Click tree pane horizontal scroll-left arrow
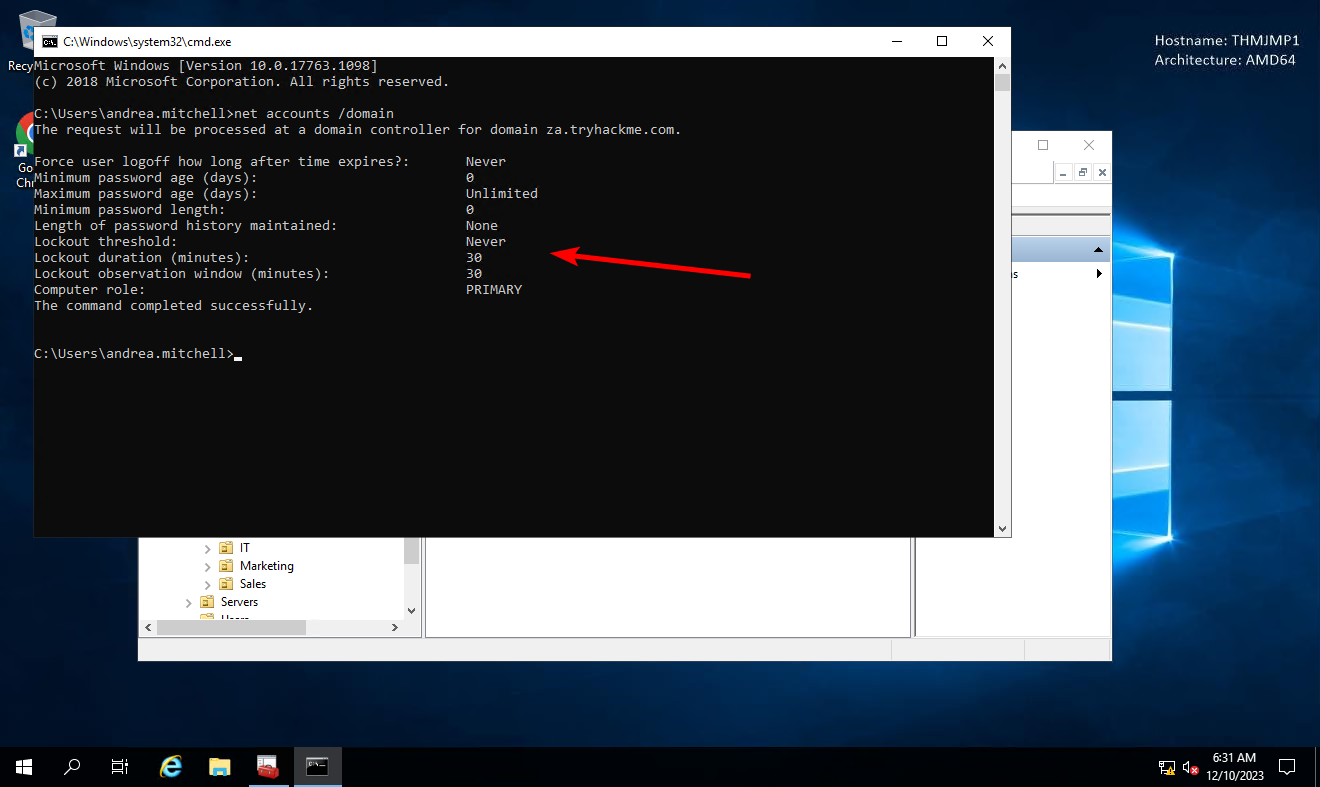1320x787 pixels. tap(149, 627)
